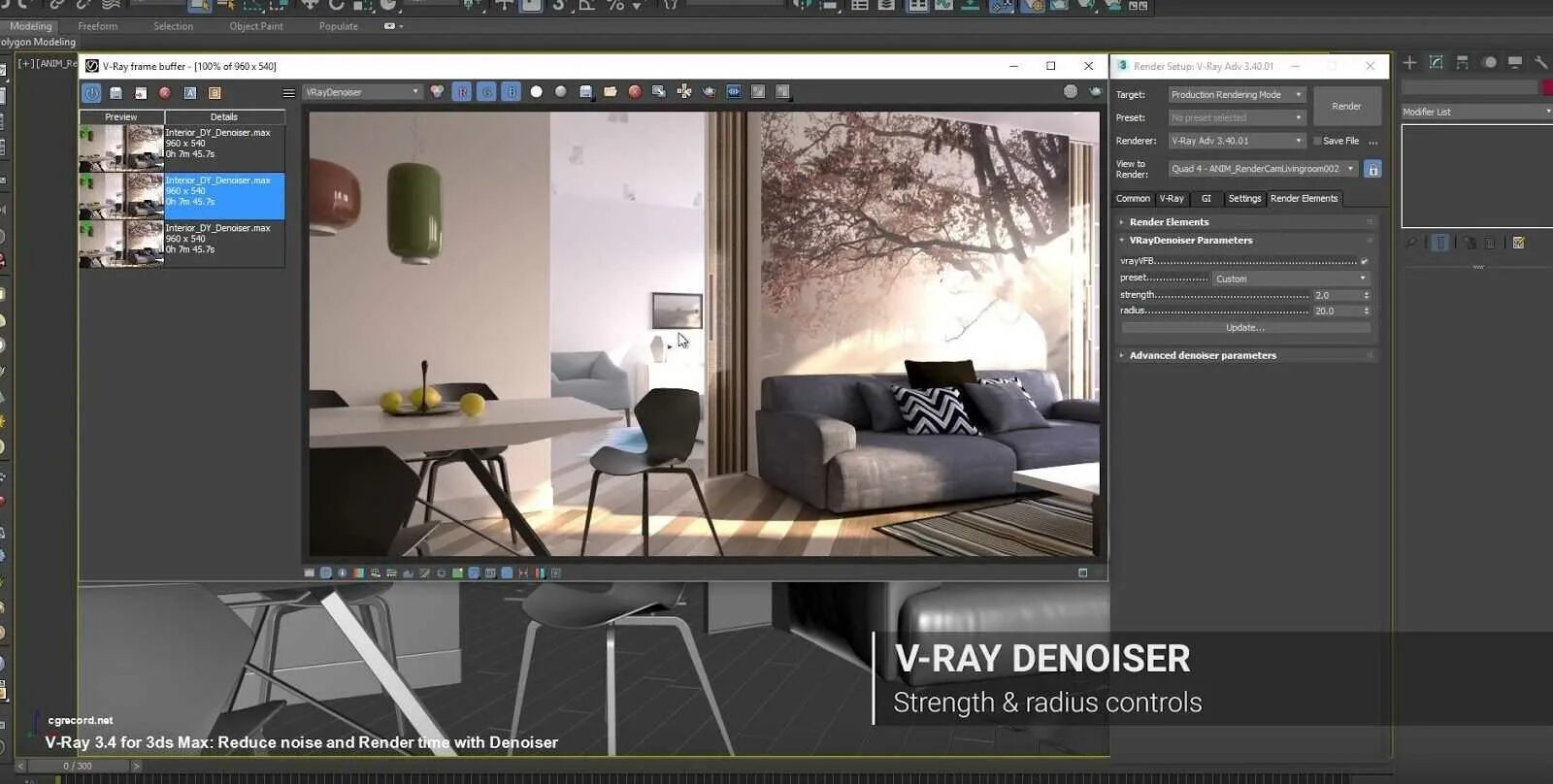Image resolution: width=1553 pixels, height=784 pixels.
Task: Set history image as channel A
Action: (190, 93)
